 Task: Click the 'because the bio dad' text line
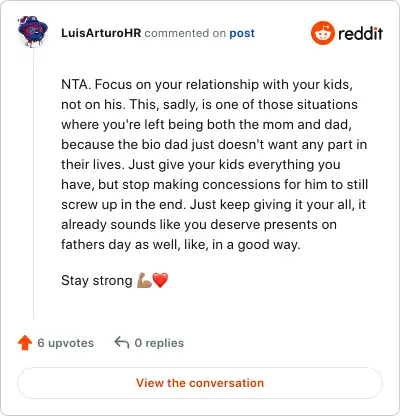point(214,145)
